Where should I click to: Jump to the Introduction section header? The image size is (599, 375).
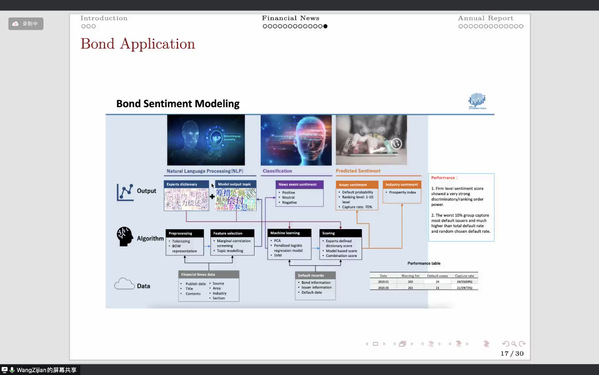pos(104,18)
